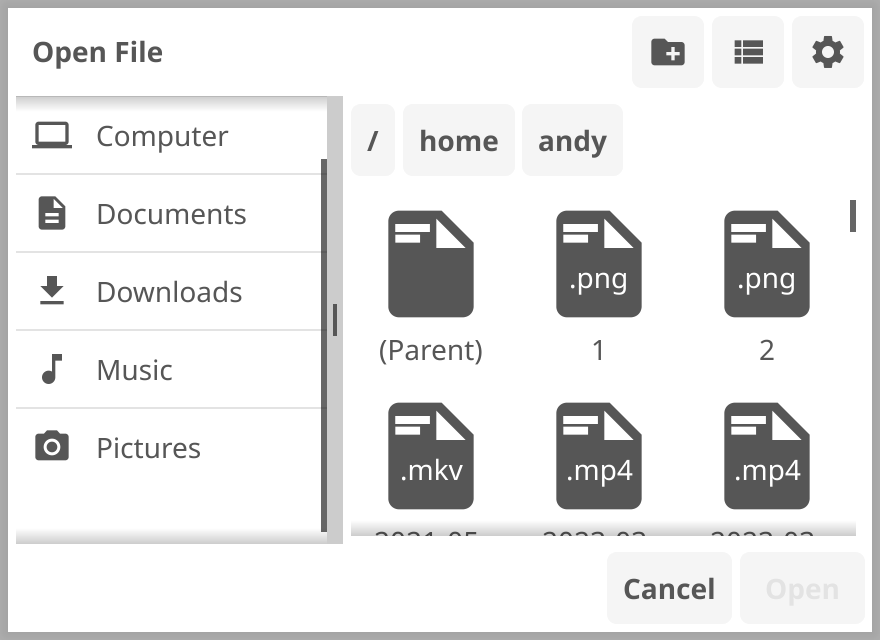The image size is (880, 640).
Task: Select the .mkv video file icon
Action: pyautogui.click(x=430, y=456)
